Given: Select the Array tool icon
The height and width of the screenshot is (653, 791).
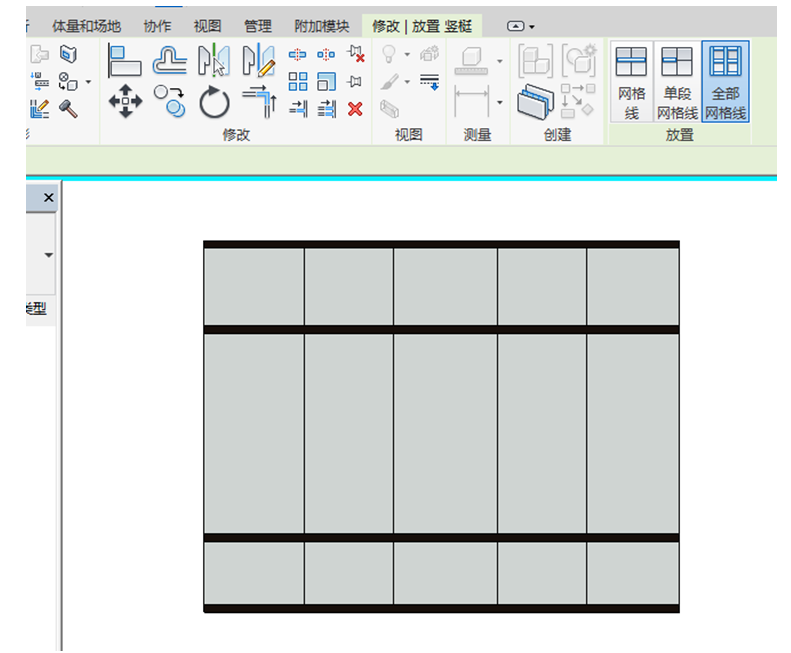Looking at the screenshot, I should point(298,82).
